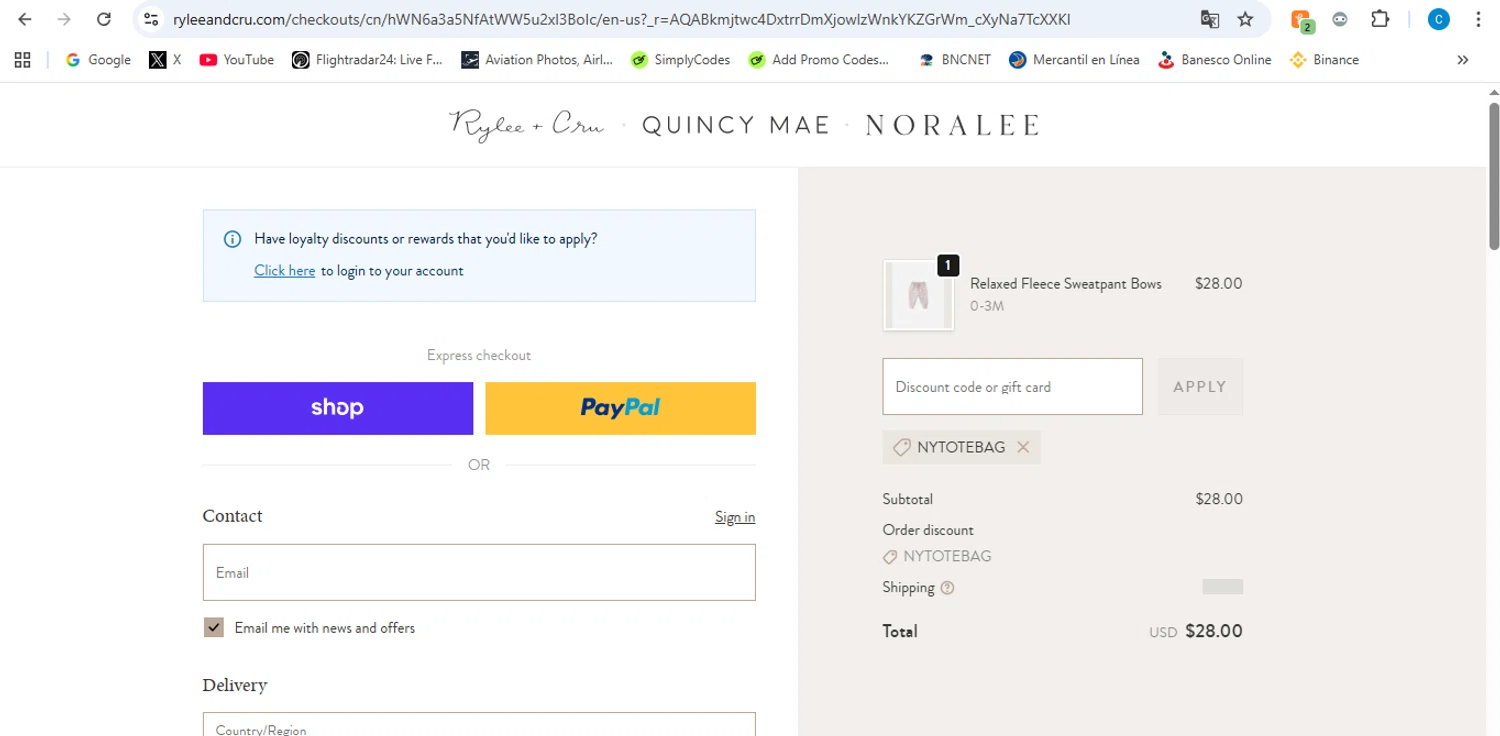Click the info icon in the loyalty banner
This screenshot has height=736, width=1500.
(232, 239)
